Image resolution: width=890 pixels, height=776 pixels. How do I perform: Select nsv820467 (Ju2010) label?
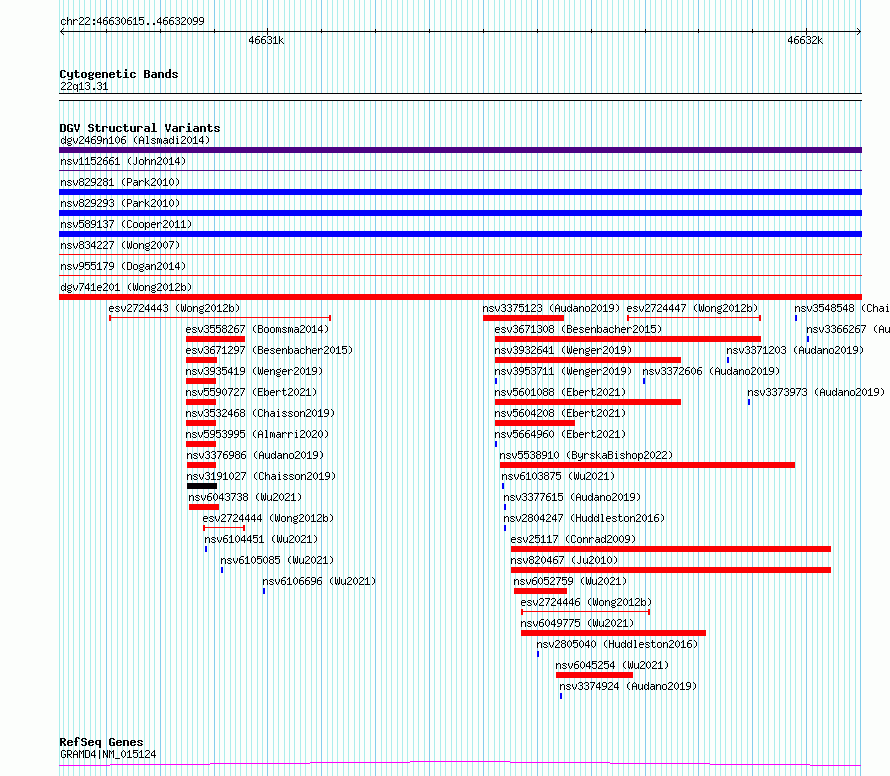[x=564, y=560]
